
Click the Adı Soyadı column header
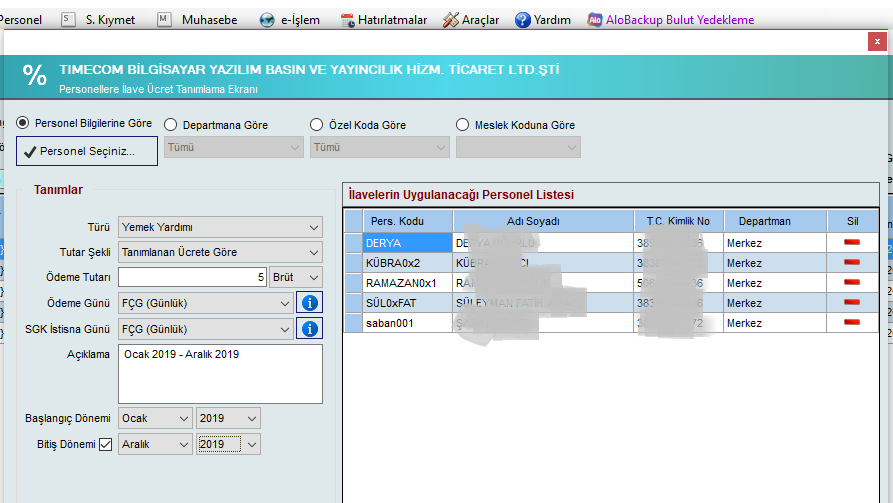[543, 221]
